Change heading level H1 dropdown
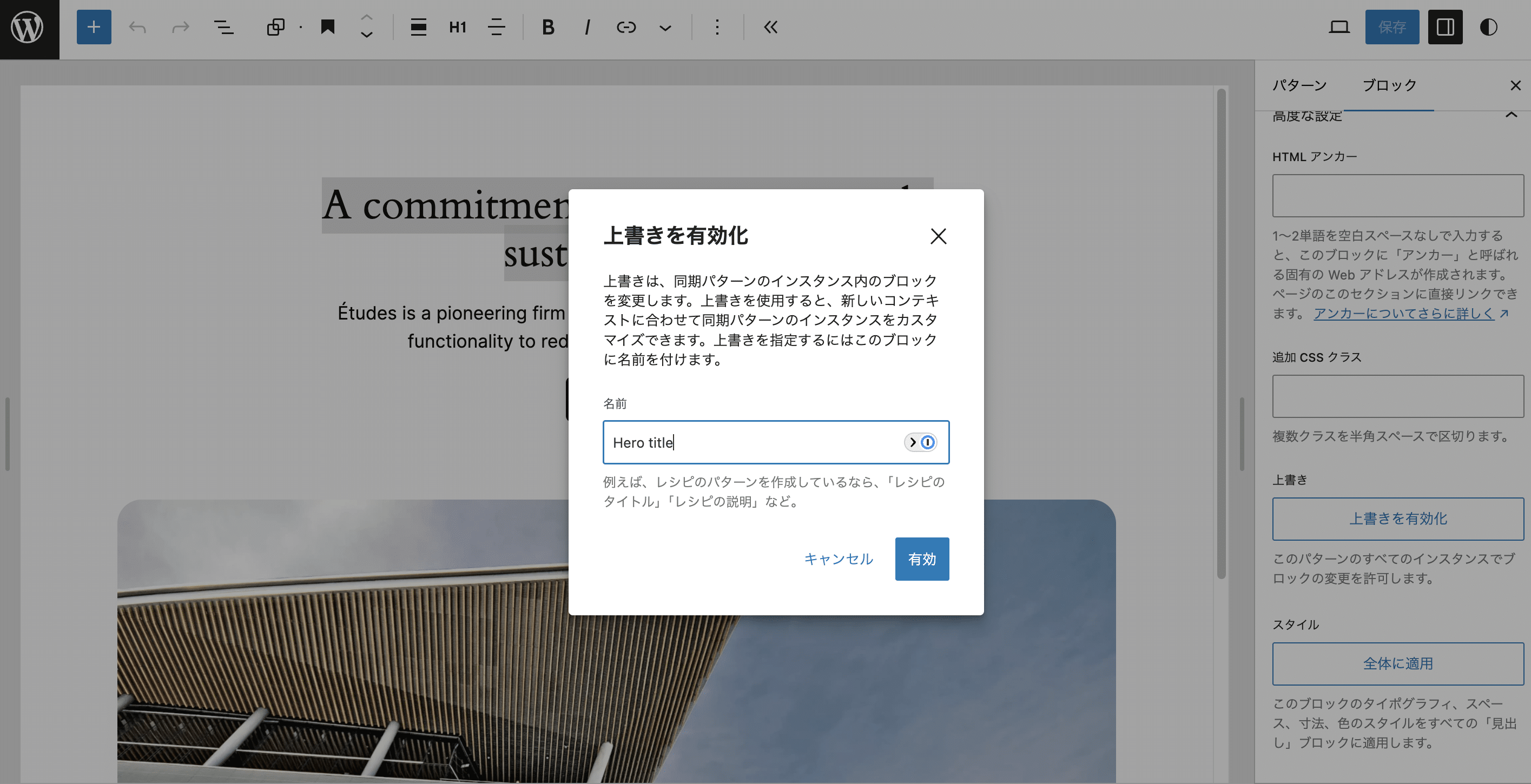 (457, 28)
